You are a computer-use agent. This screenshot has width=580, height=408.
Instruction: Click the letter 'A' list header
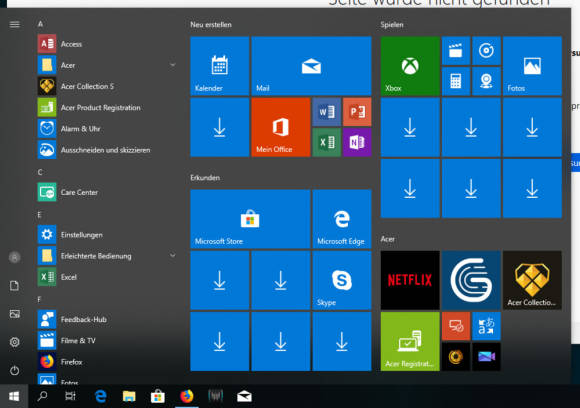[40, 24]
